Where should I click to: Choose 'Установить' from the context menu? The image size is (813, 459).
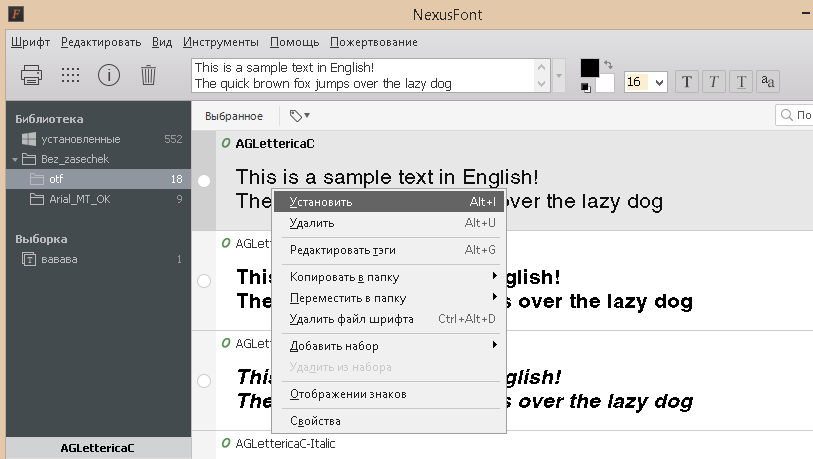point(321,202)
